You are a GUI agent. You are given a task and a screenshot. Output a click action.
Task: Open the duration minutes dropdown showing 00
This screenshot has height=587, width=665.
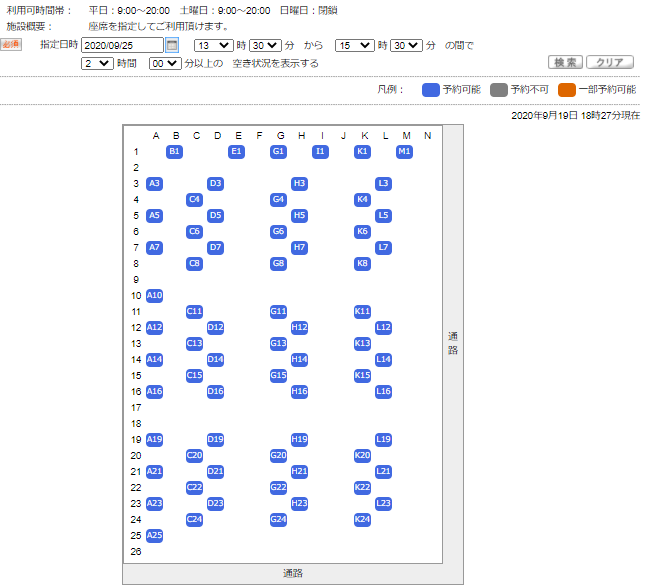[x=164, y=63]
